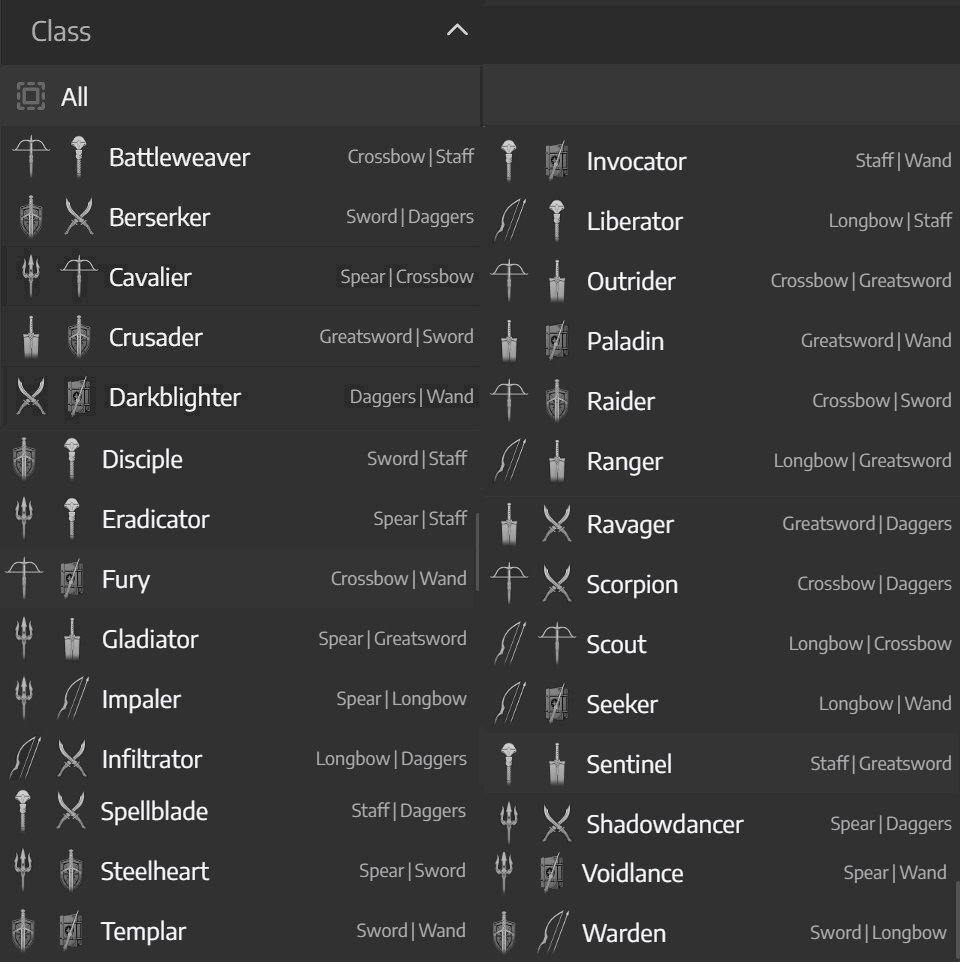Click the staff icon beside Invocator
Screen dimensions: 960x962
point(508,161)
